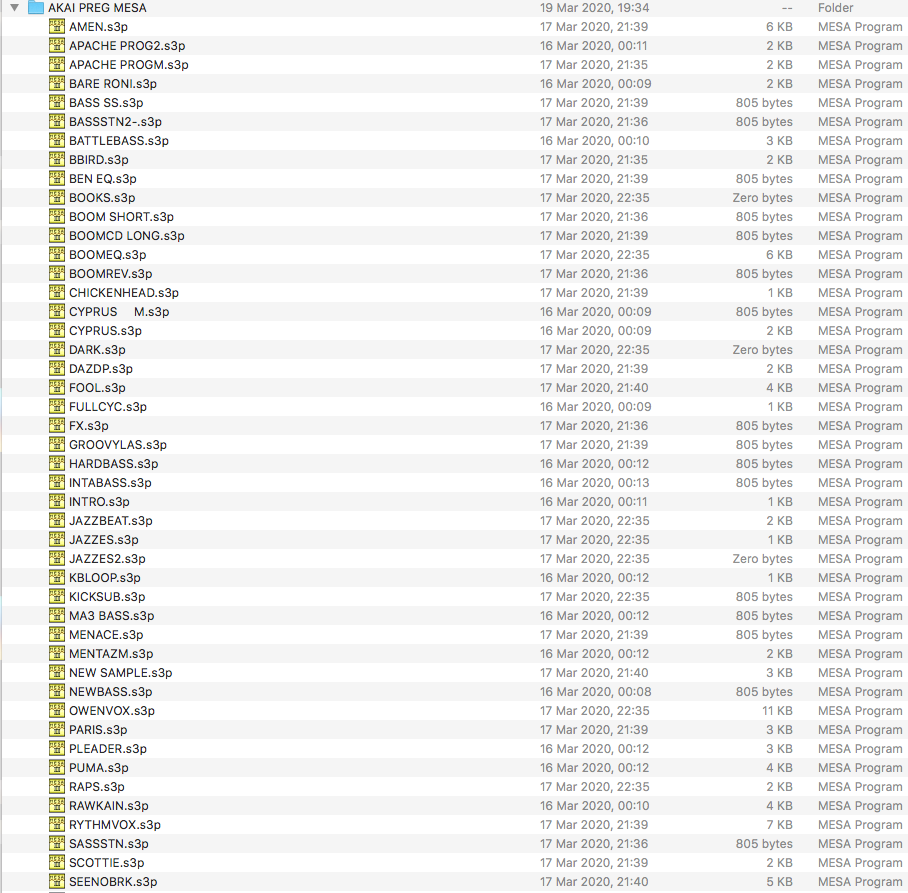Click the CYPRUS.s3p file icon

point(57,331)
